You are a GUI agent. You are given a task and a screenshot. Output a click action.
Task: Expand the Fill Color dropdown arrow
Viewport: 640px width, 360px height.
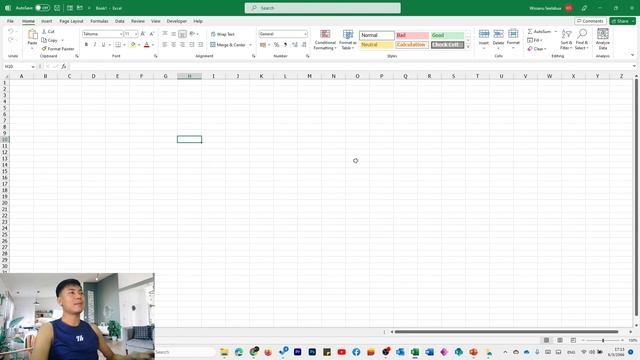tap(139, 45)
